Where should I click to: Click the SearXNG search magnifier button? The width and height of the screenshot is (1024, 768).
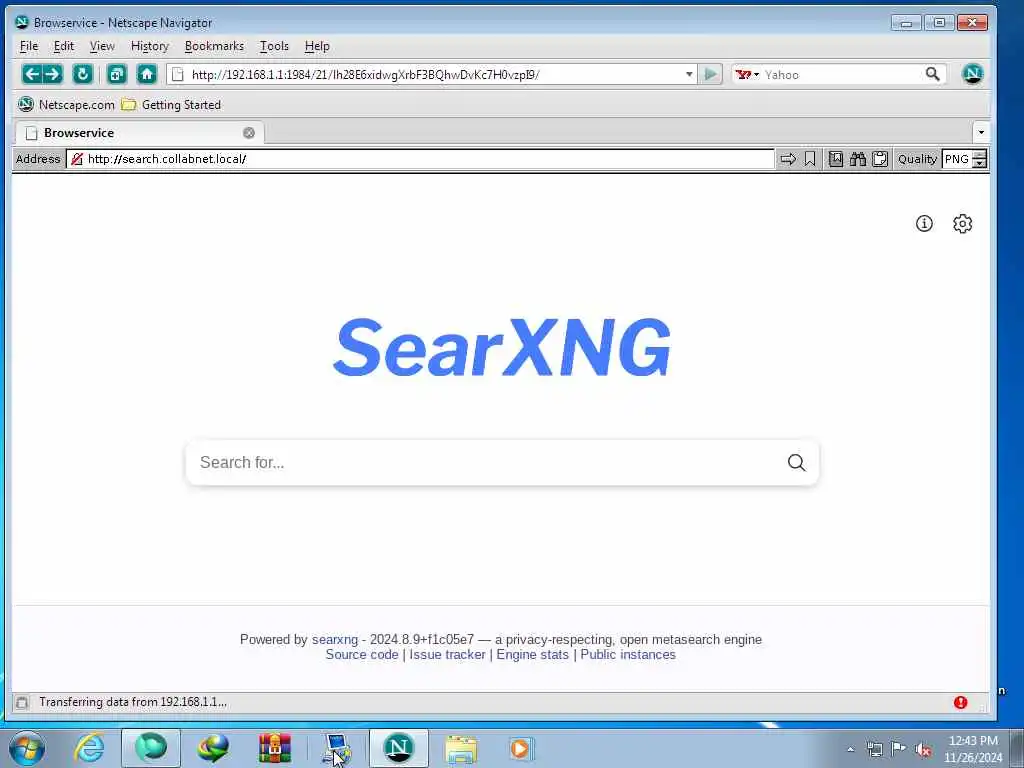[x=796, y=462]
